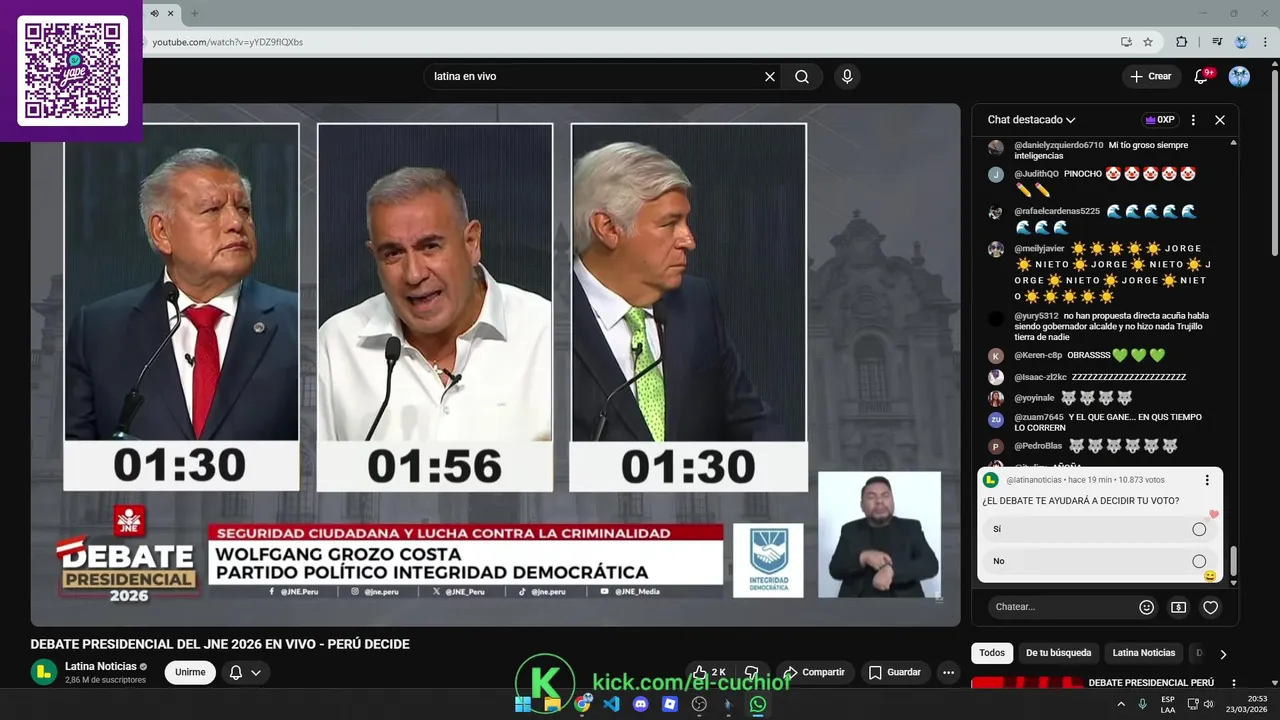Open a new browser tab
The height and width of the screenshot is (720, 1280).
[194, 13]
